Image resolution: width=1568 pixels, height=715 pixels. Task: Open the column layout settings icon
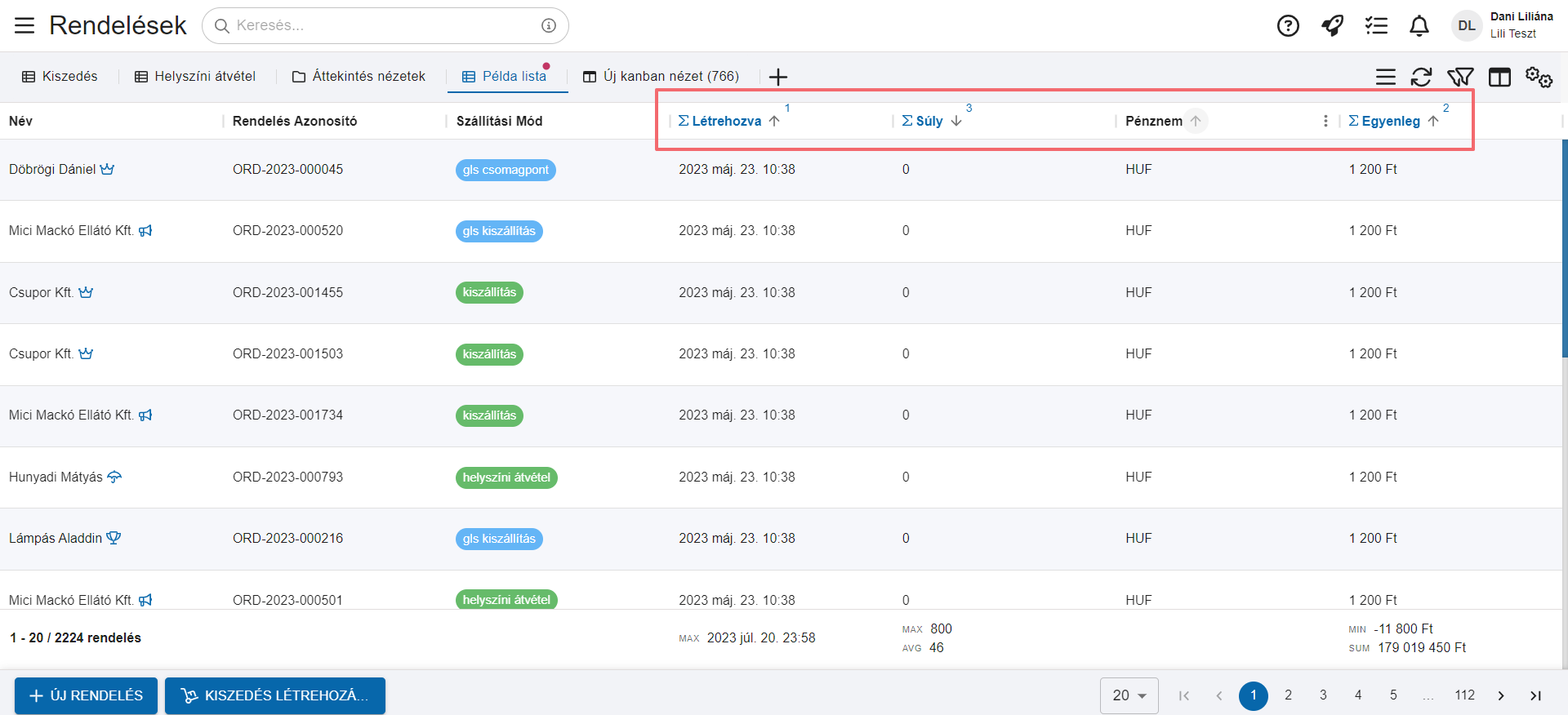click(1499, 78)
